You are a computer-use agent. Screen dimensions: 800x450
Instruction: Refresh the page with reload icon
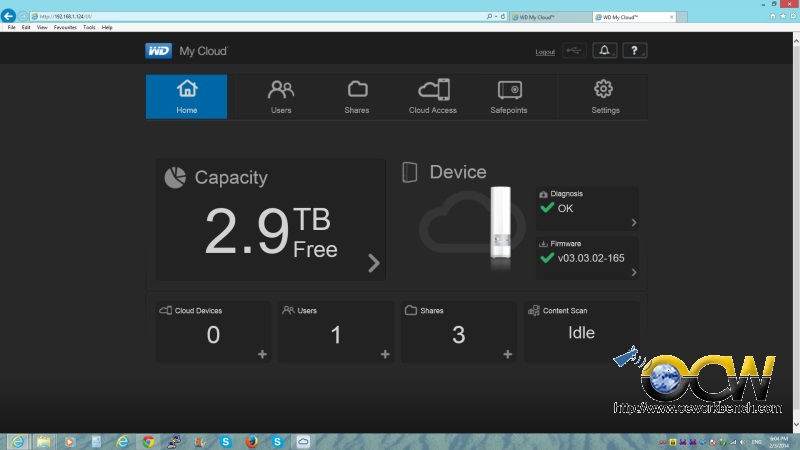tap(503, 16)
